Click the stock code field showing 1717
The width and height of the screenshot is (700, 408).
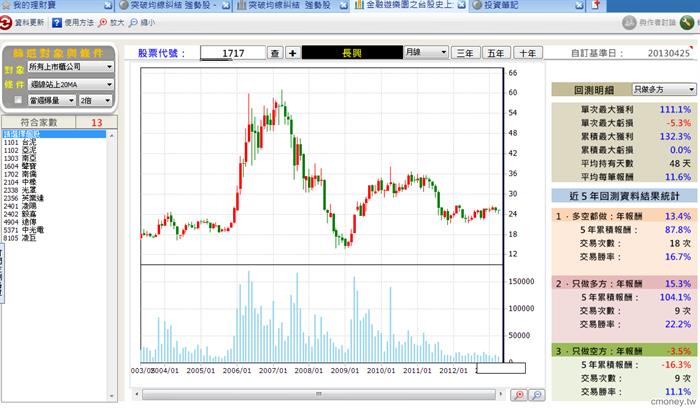pos(233,53)
